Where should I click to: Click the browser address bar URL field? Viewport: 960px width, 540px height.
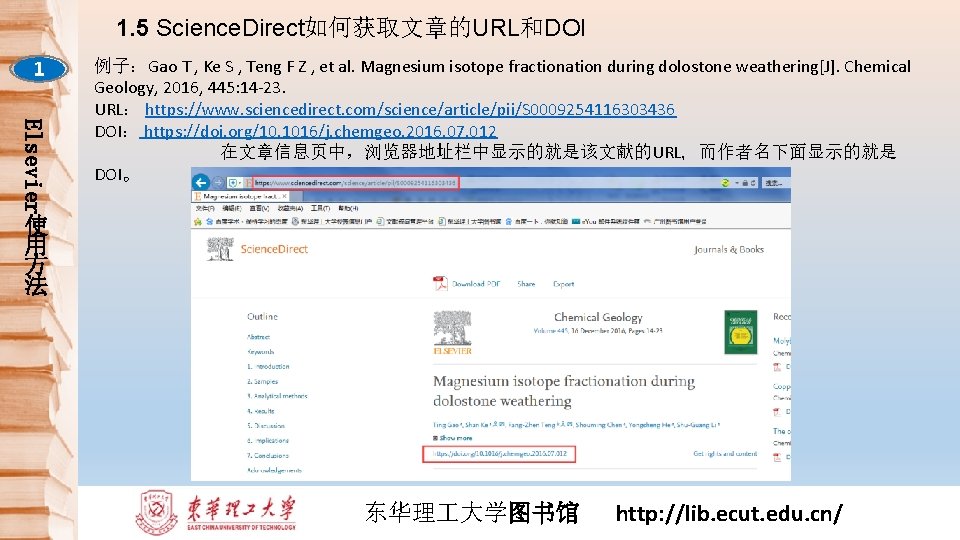[x=355, y=182]
